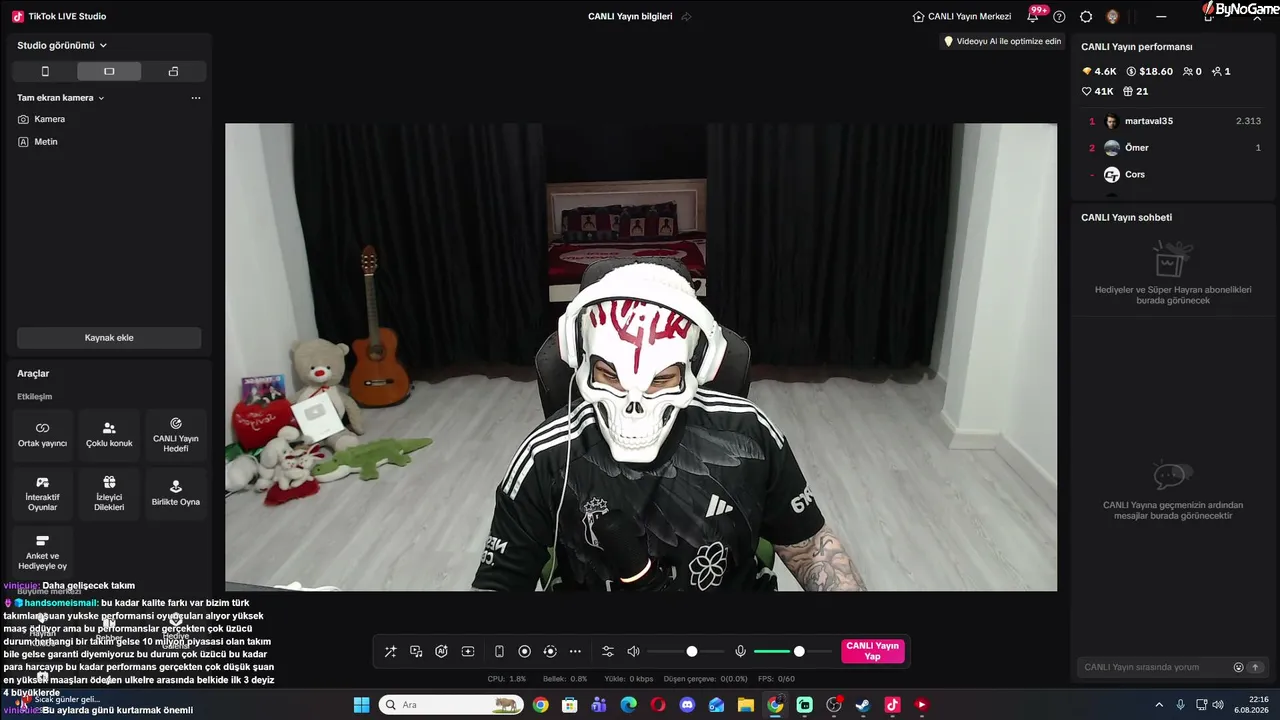Open the Windows Start menu
The height and width of the screenshot is (720, 1280).
361,705
